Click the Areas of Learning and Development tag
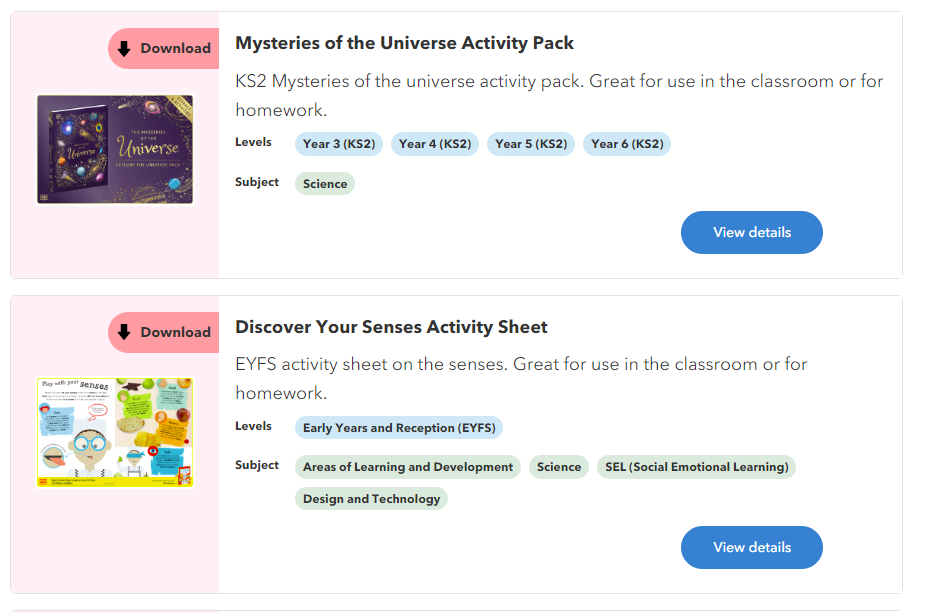 [408, 467]
